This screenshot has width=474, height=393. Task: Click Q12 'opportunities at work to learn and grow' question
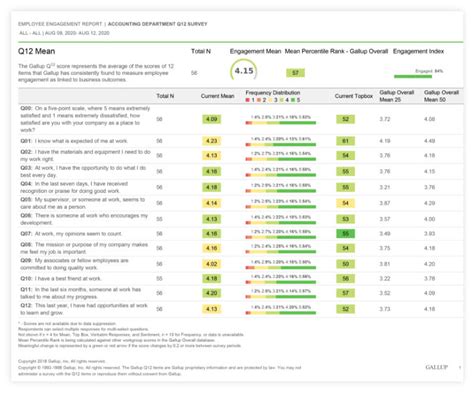tap(84, 309)
